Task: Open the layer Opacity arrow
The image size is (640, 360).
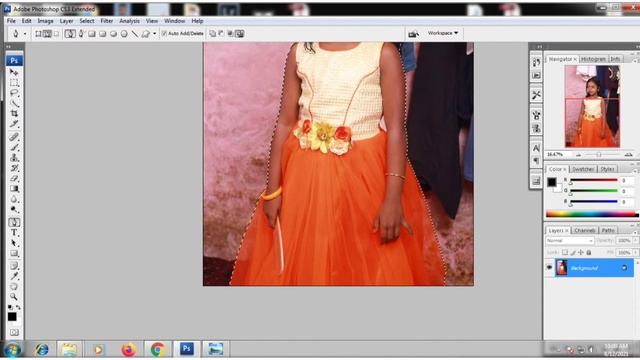Action: [x=636, y=240]
